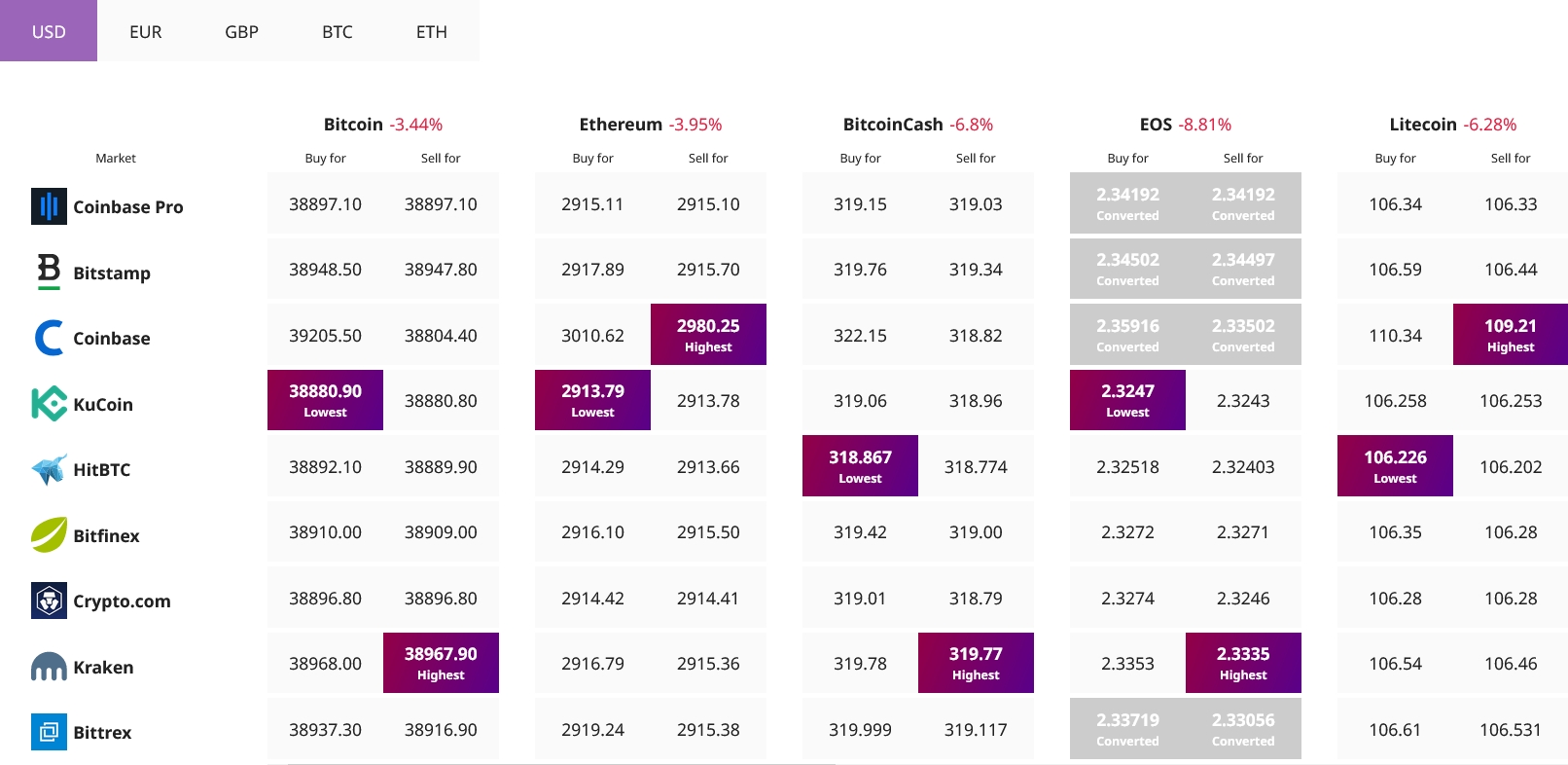Click the green KuCoin logo icon
Viewport: 1568px width, 765px height.
point(49,404)
